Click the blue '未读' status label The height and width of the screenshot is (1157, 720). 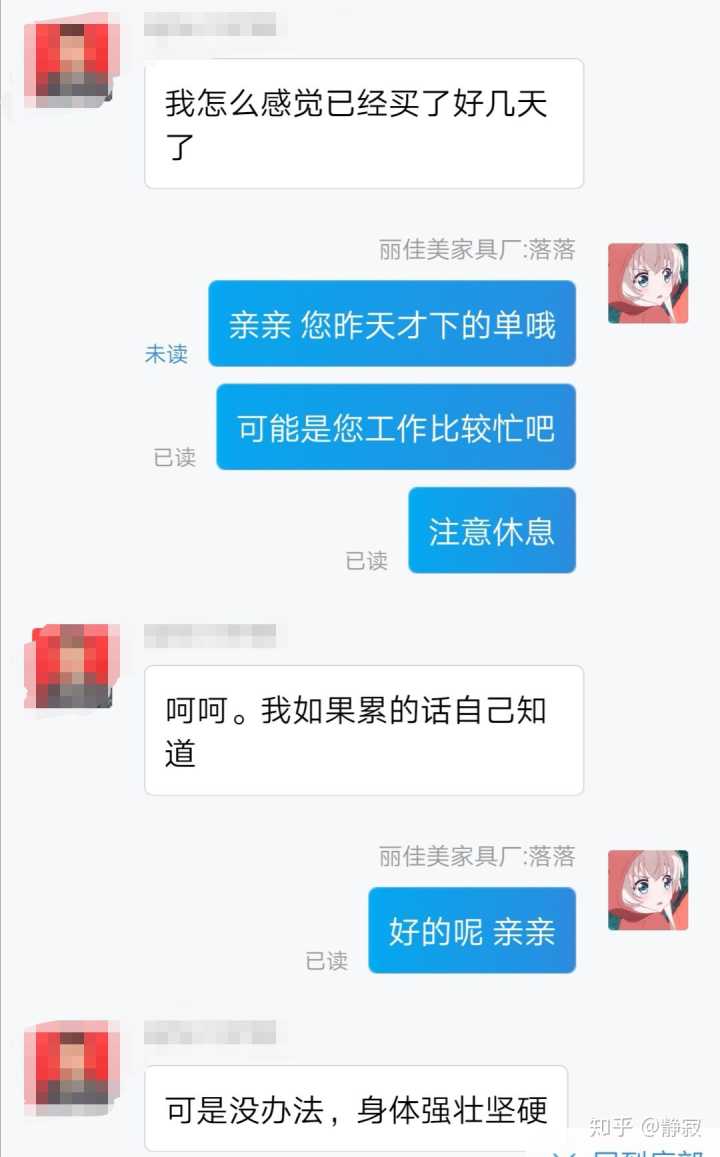tap(166, 354)
